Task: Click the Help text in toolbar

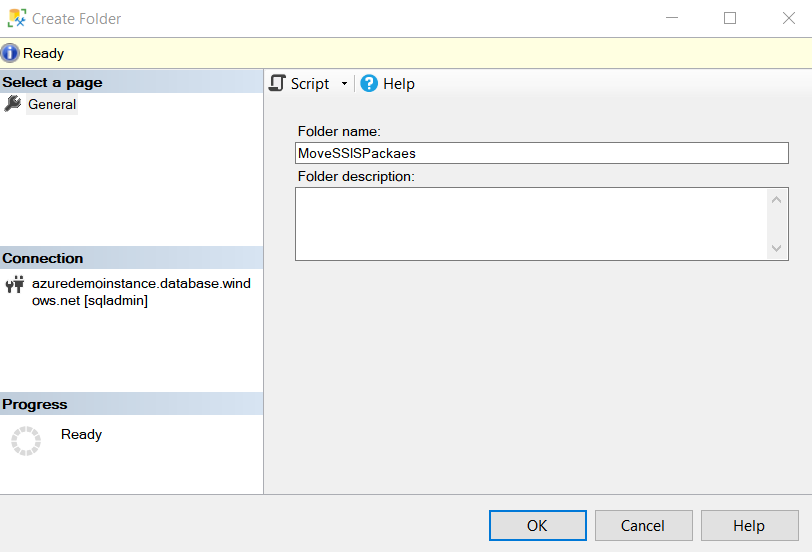Action: coord(398,84)
